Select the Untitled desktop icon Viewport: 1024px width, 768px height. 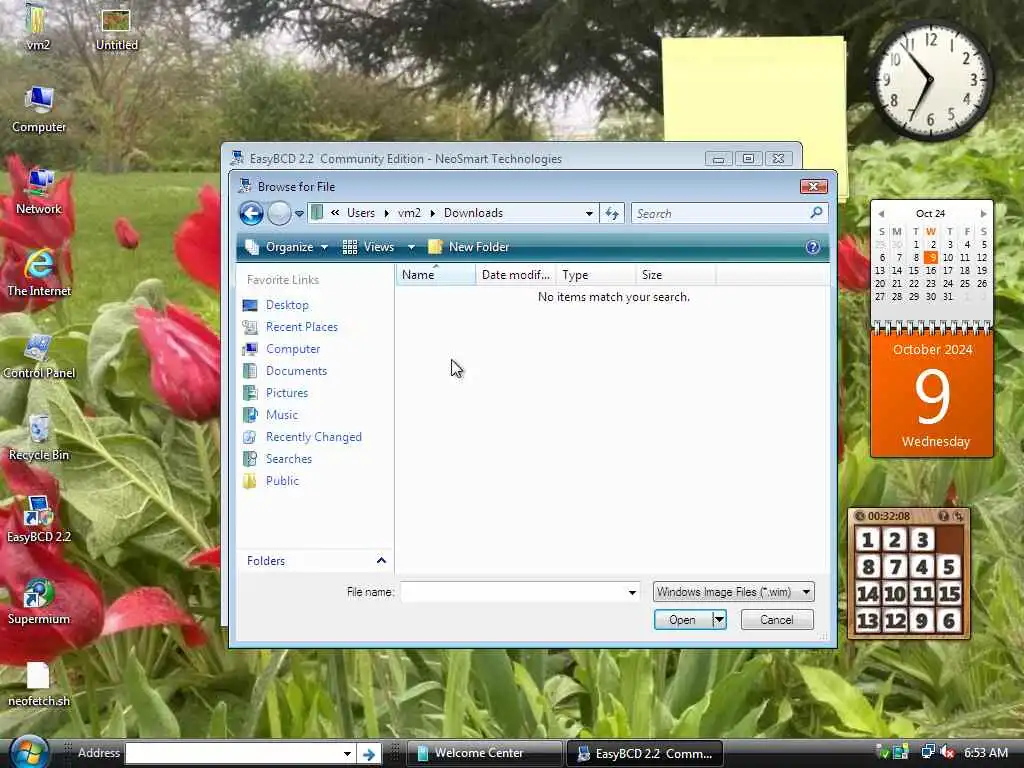[116, 30]
